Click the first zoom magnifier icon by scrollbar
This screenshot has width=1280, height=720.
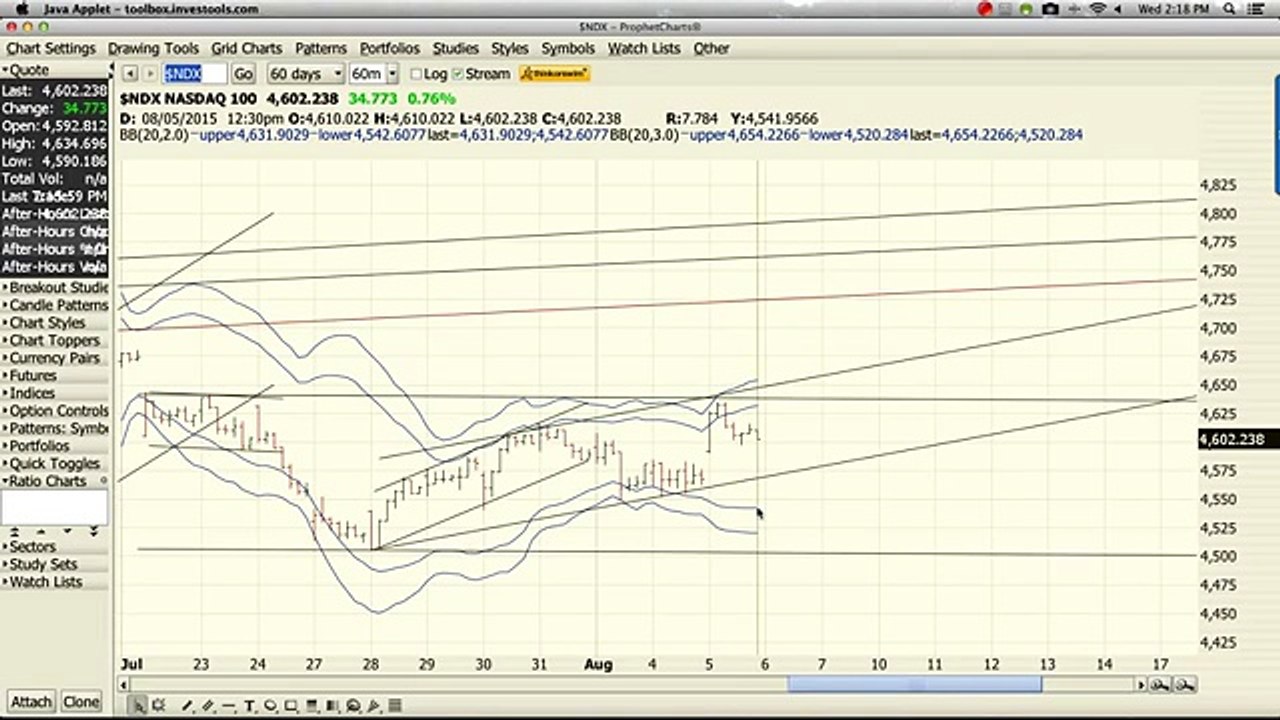(x=1160, y=684)
